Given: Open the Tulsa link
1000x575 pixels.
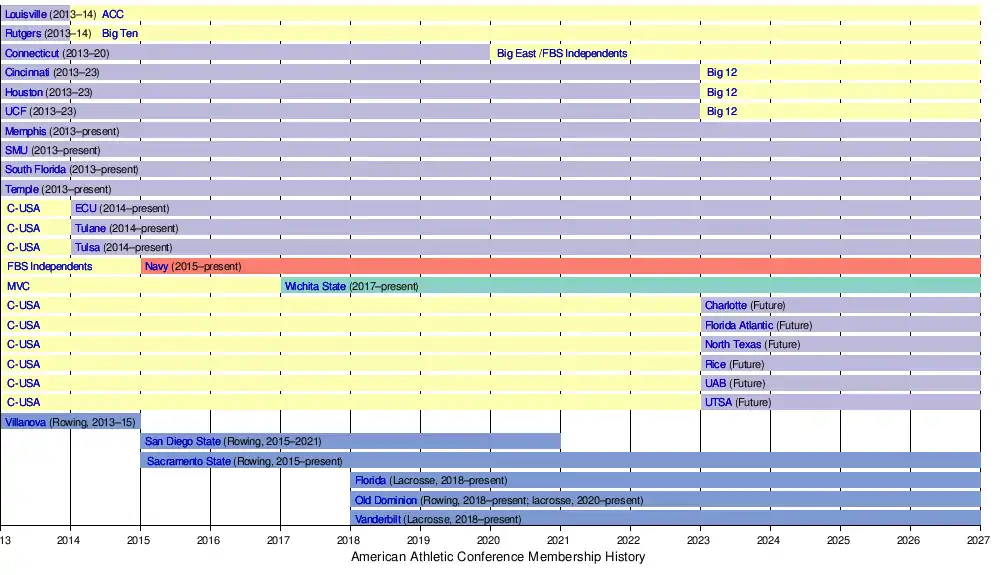Looking at the screenshot, I should (x=87, y=247).
